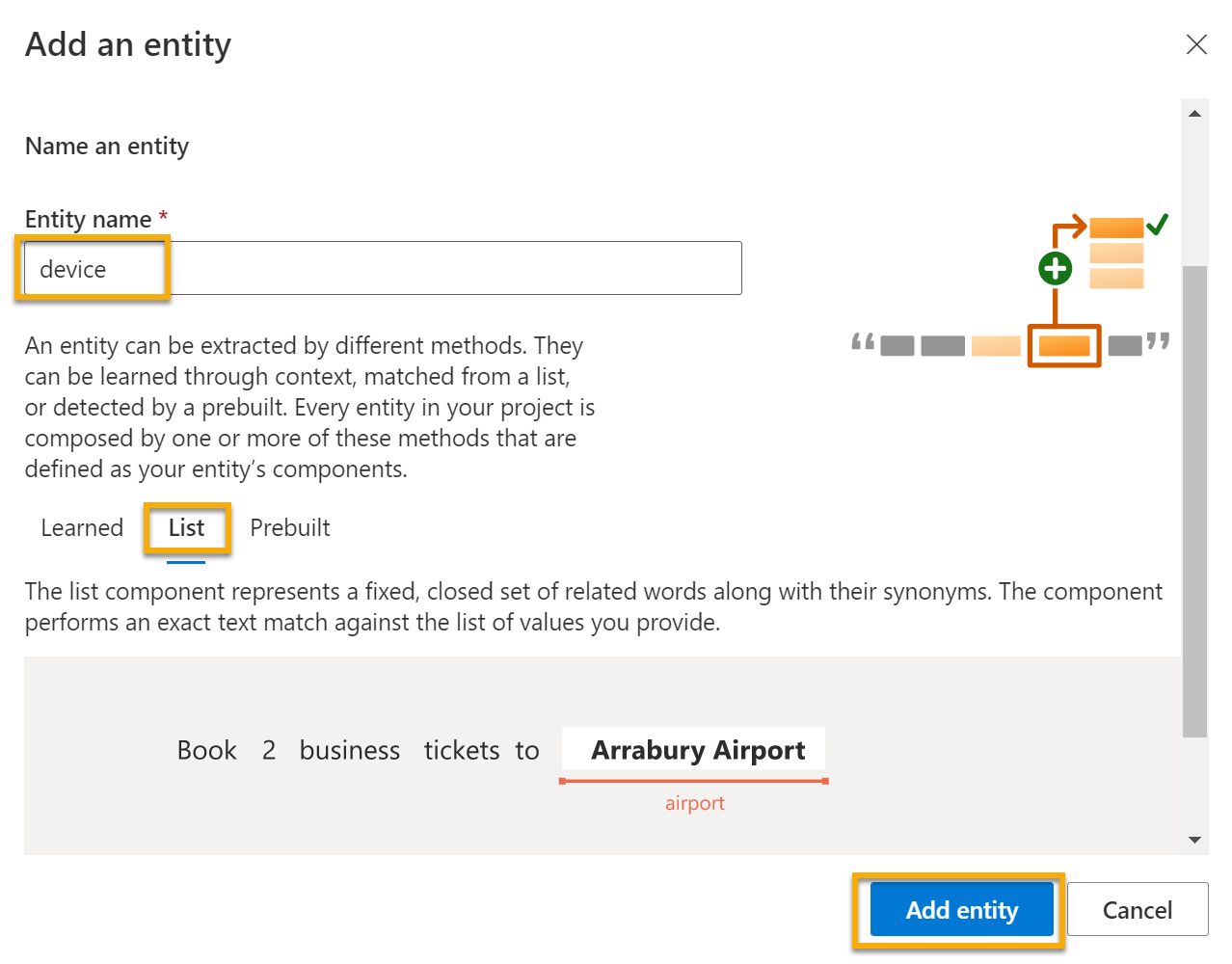Open the Prebuilt tab
Screen dimensions: 1232x964
(x=289, y=528)
